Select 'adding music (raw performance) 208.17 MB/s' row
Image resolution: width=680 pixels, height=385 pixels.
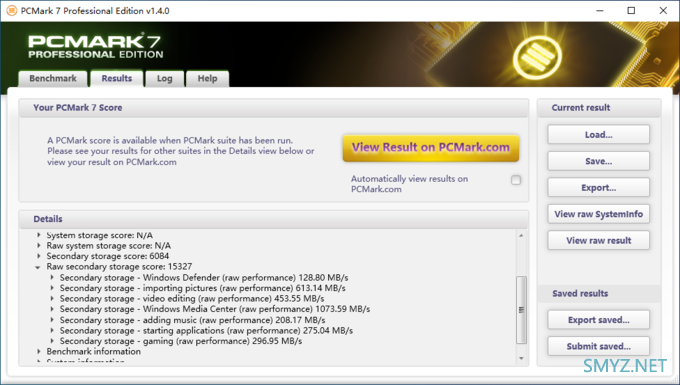(x=193, y=320)
